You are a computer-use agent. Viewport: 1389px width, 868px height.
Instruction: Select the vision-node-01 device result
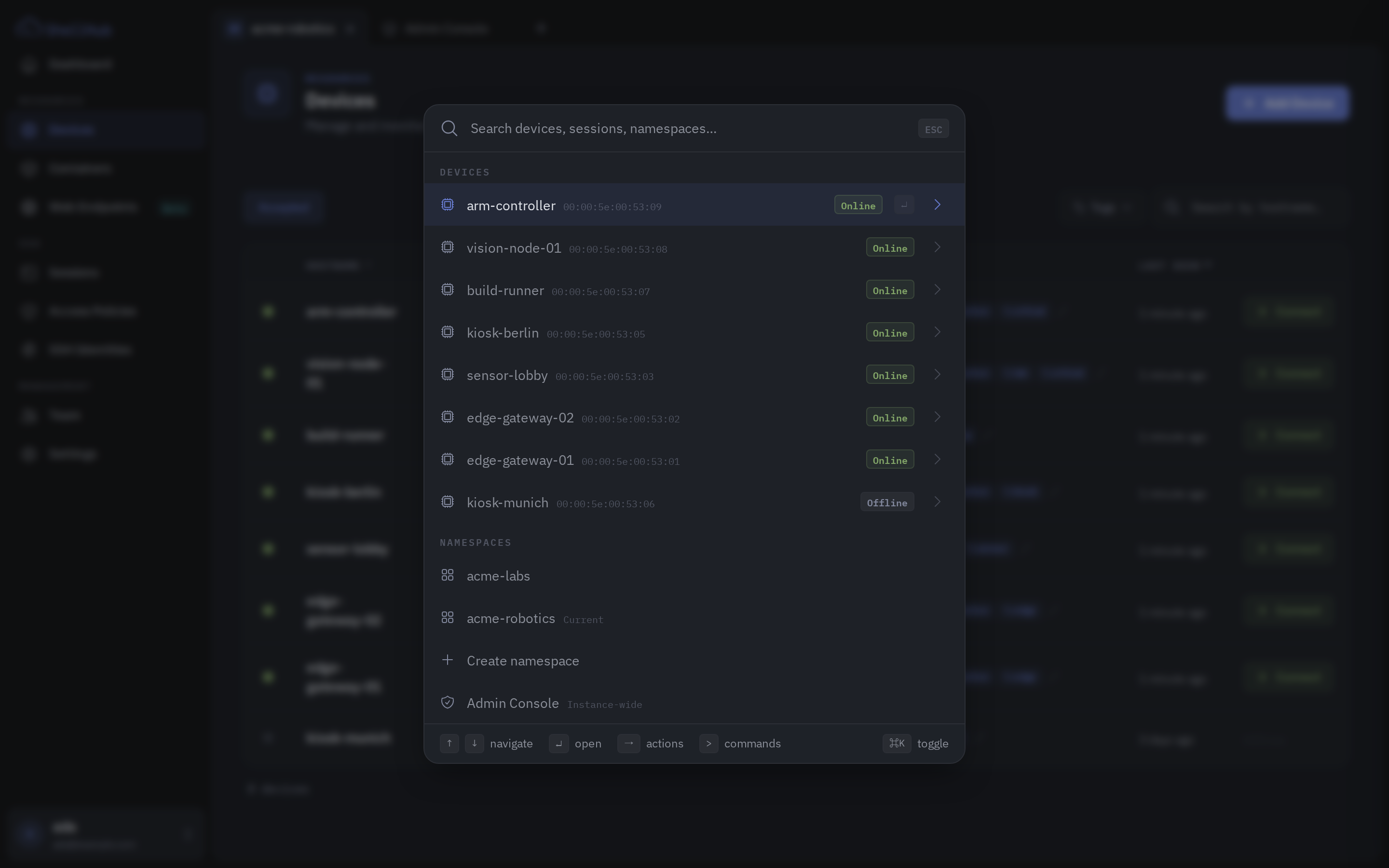coord(694,247)
